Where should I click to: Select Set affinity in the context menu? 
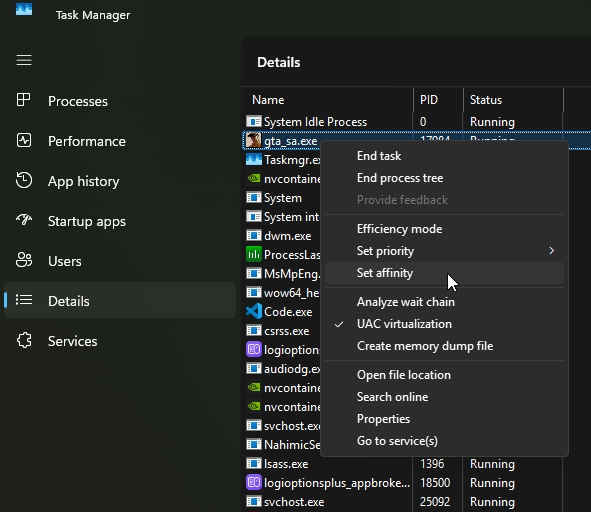pyautogui.click(x=444, y=273)
